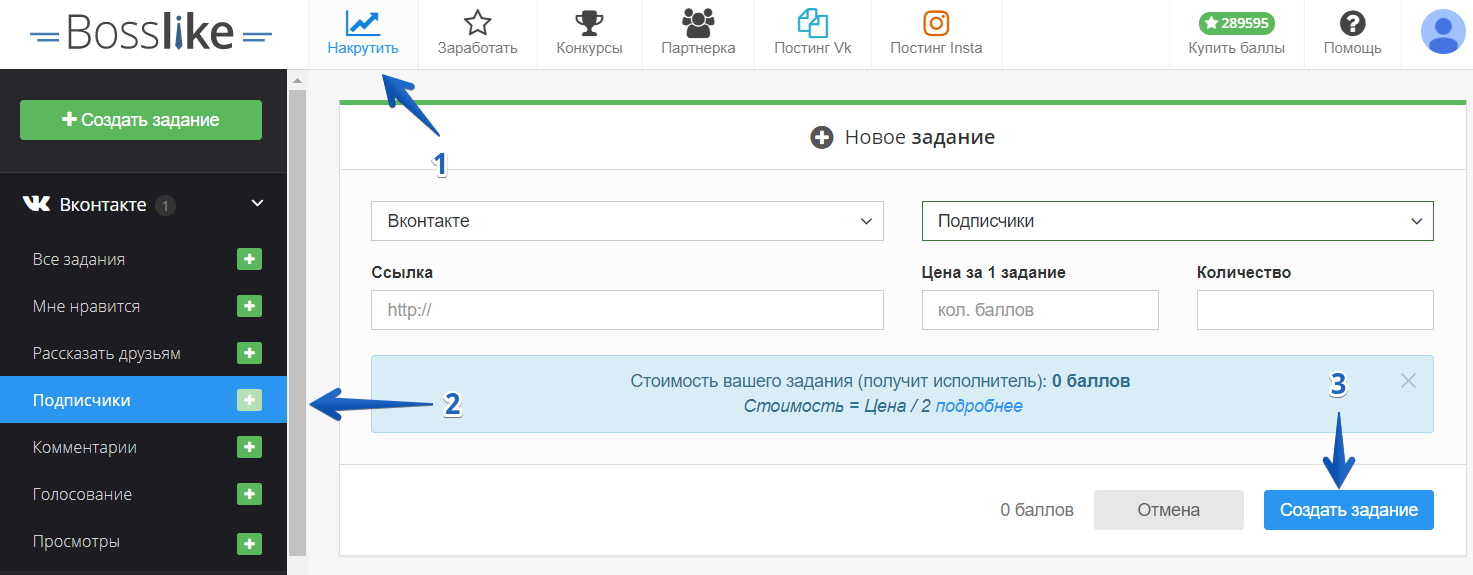Focus the Ссылка http:// input field

tap(627, 310)
